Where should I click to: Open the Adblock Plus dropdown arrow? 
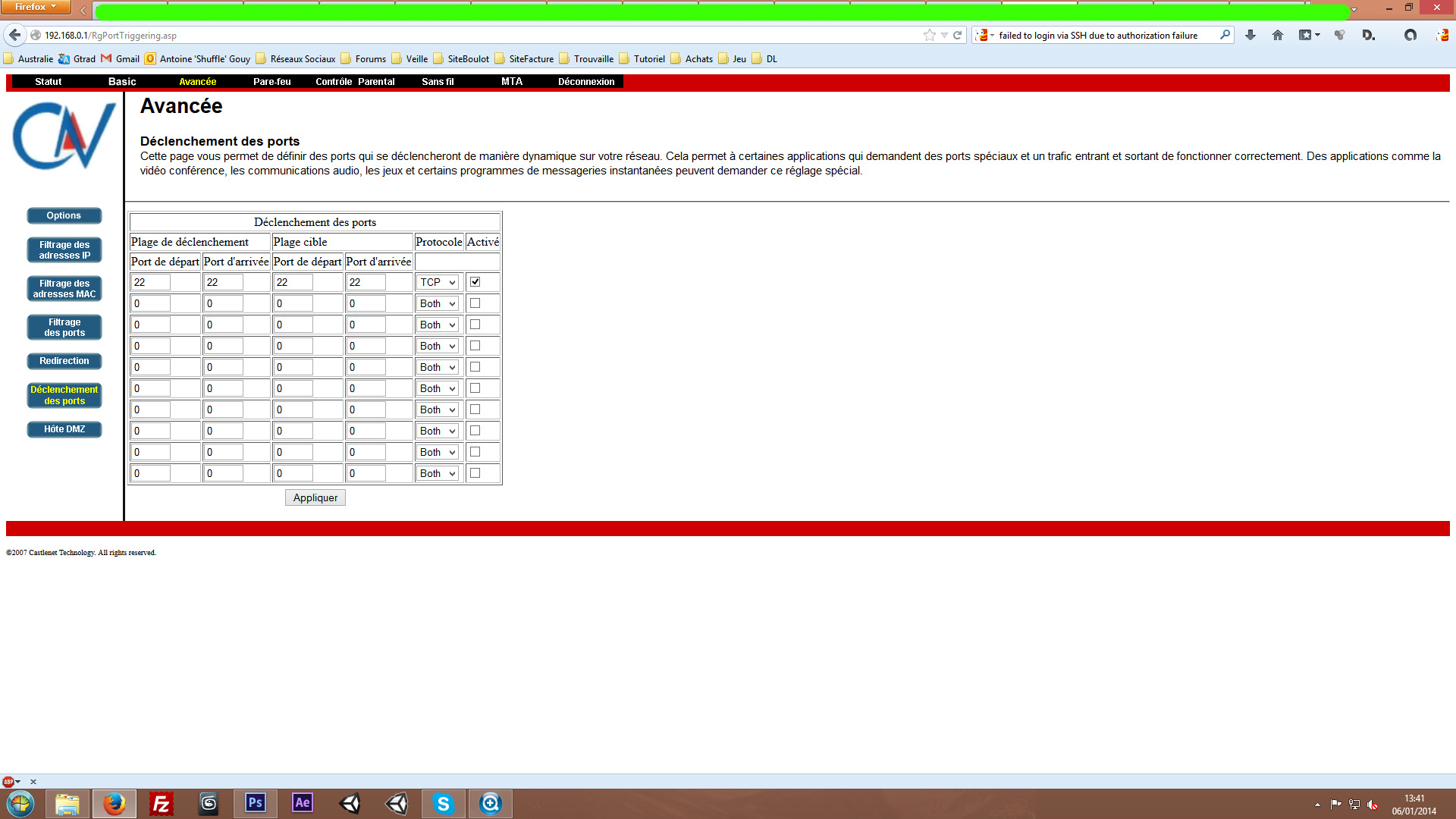click(18, 782)
